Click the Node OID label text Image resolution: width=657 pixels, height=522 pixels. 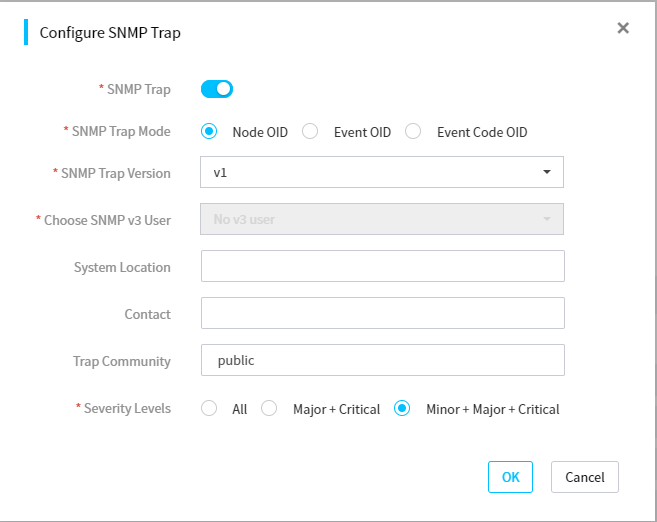tap(260, 132)
